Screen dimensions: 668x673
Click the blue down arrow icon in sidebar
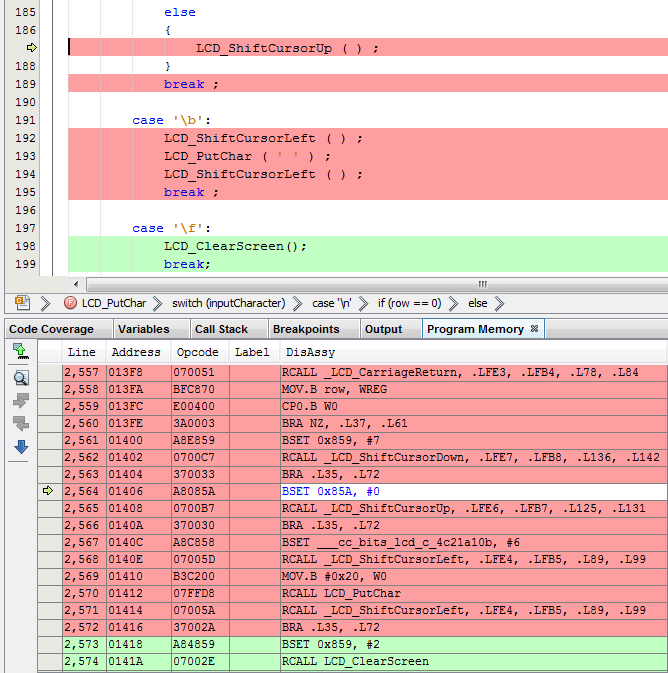[x=21, y=447]
